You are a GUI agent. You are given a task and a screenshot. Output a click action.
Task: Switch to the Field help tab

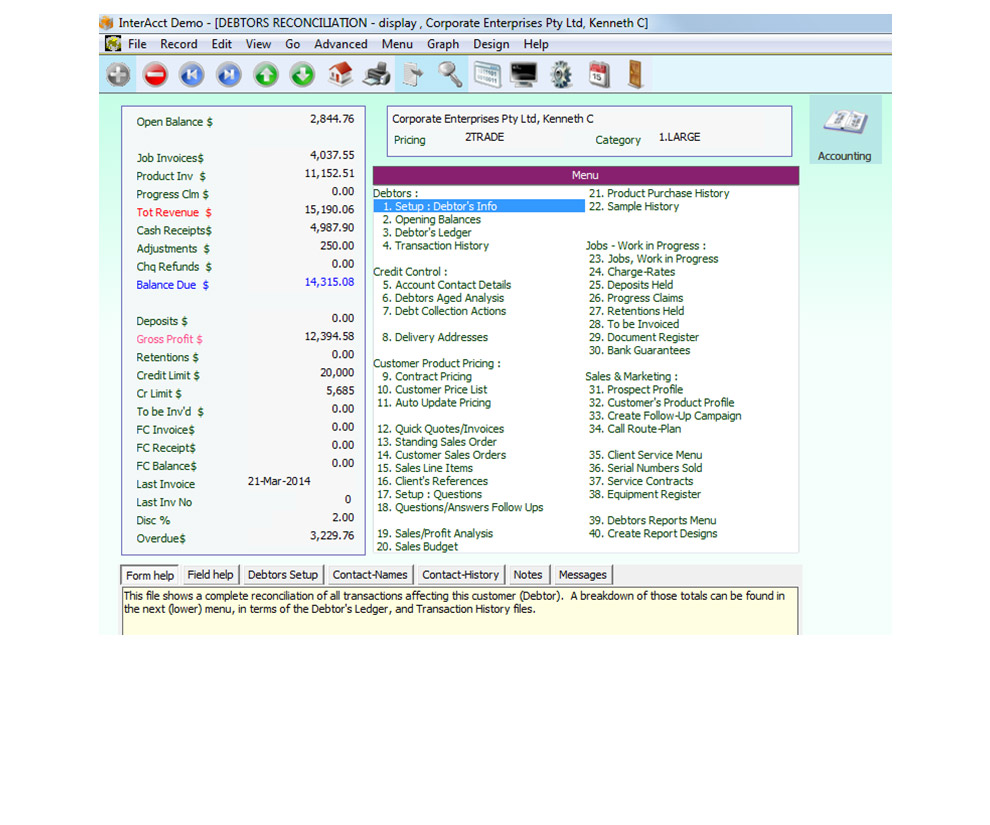pos(210,574)
